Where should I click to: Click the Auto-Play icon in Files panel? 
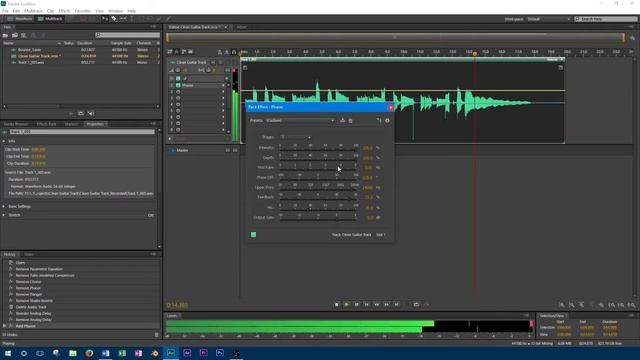(x=91, y=113)
